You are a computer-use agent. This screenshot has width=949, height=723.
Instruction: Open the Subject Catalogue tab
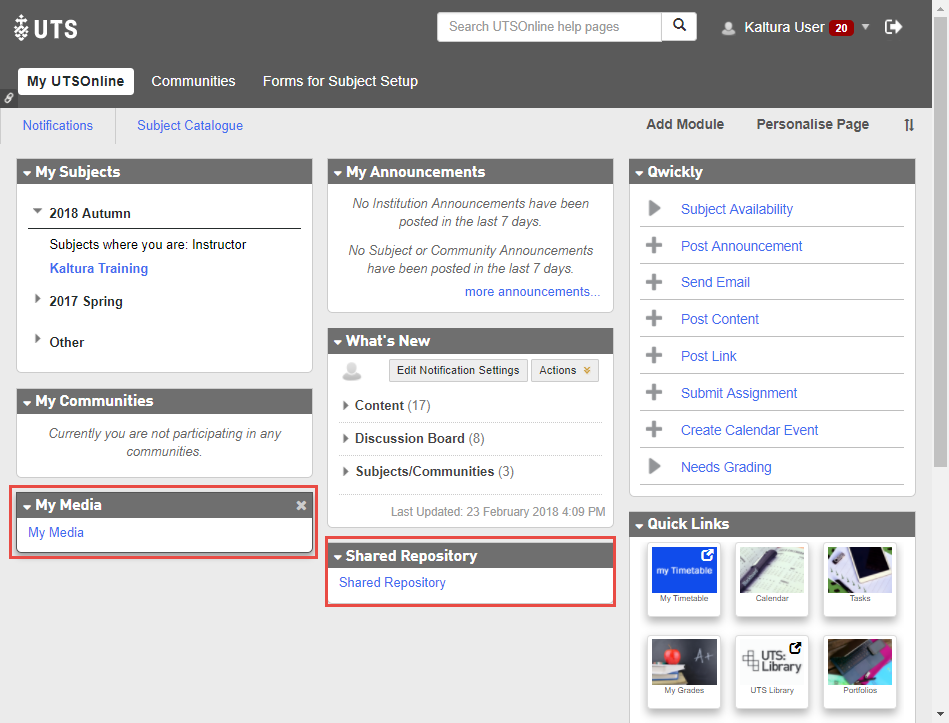pos(190,125)
